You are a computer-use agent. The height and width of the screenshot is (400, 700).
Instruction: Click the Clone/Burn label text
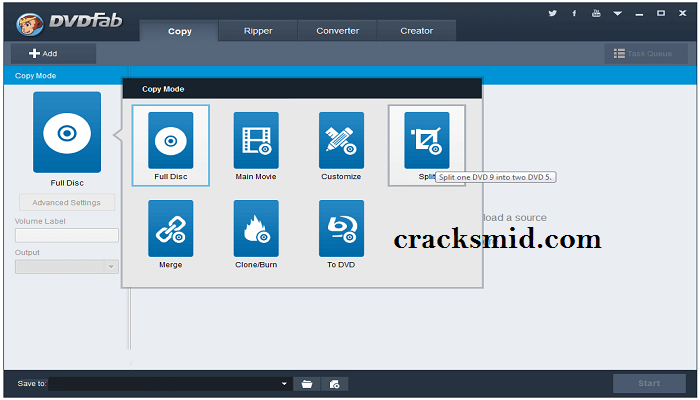pyautogui.click(x=256, y=265)
